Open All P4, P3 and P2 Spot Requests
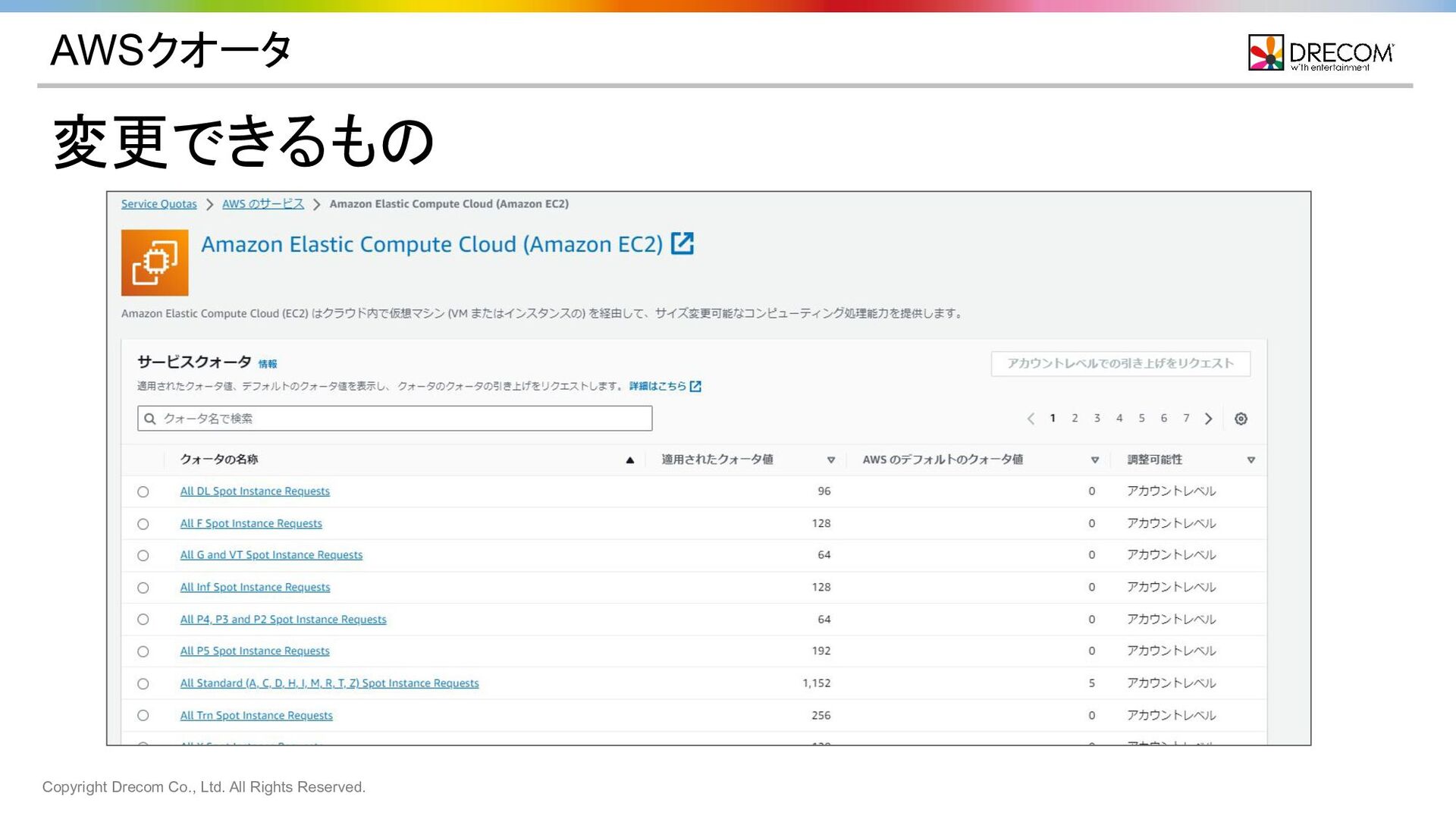The height and width of the screenshot is (819, 1456). pos(283,620)
